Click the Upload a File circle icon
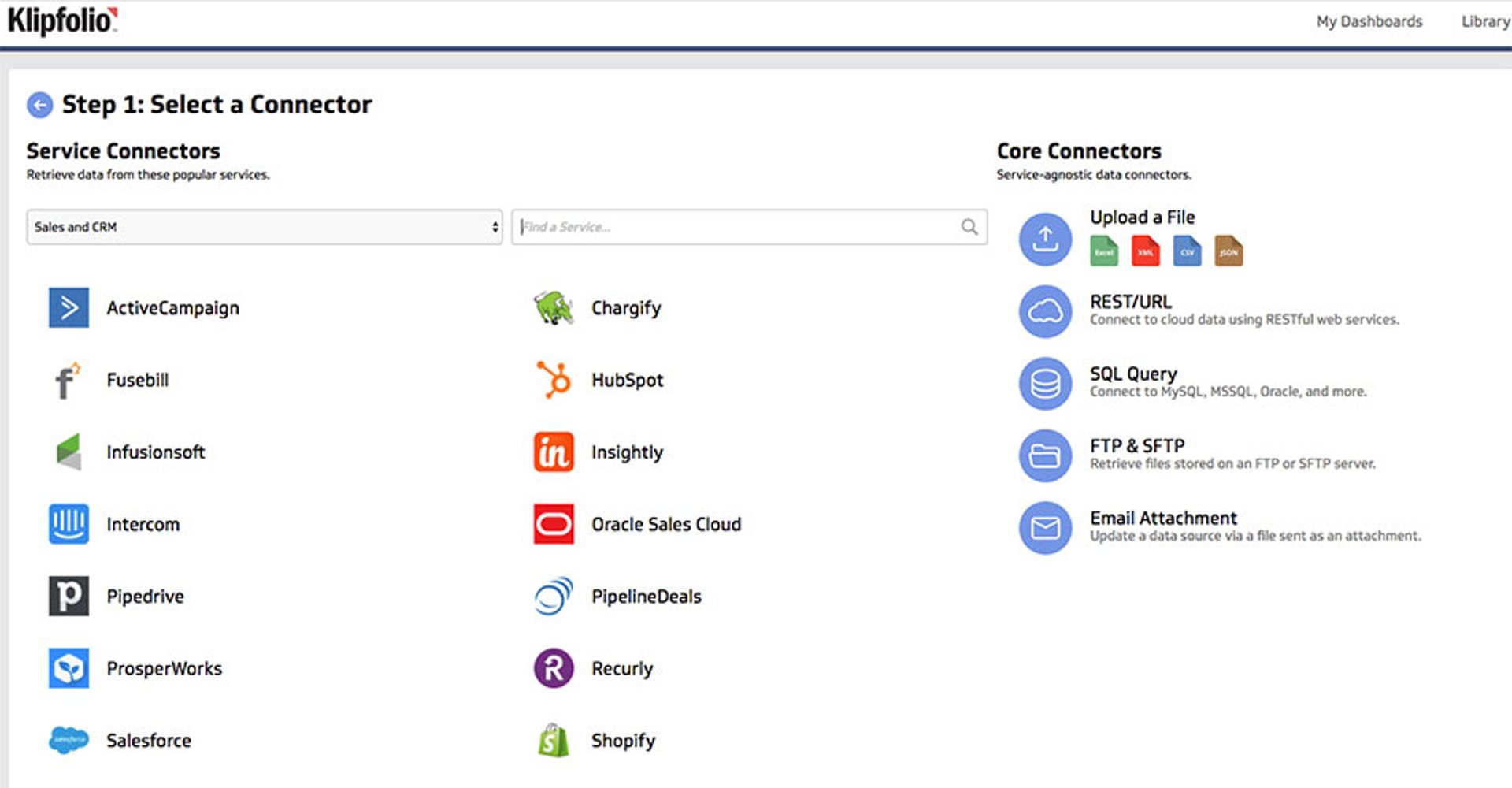 click(1045, 239)
